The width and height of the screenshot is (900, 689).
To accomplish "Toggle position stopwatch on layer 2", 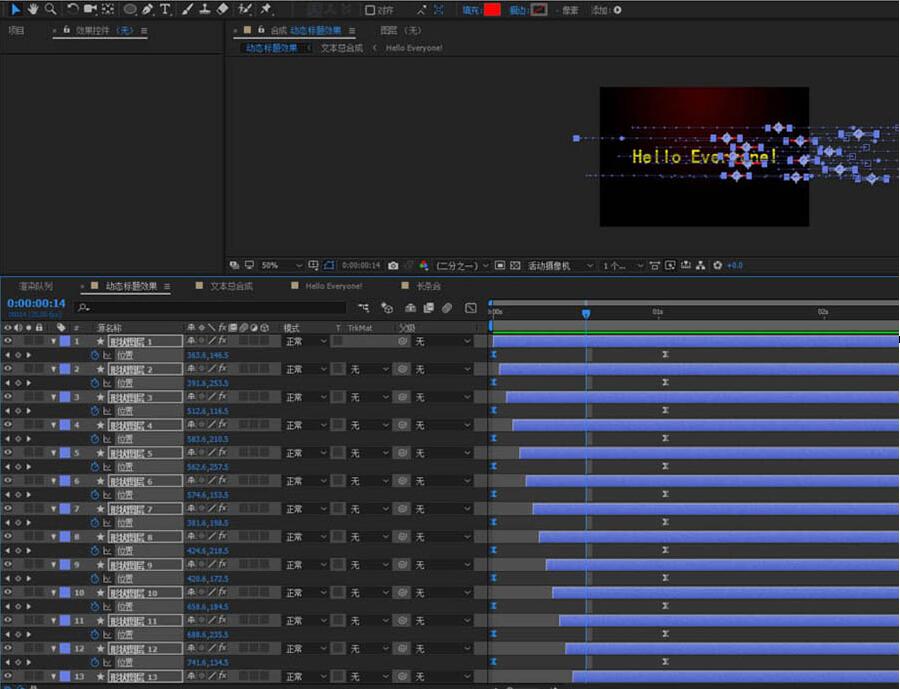I will click(95, 383).
